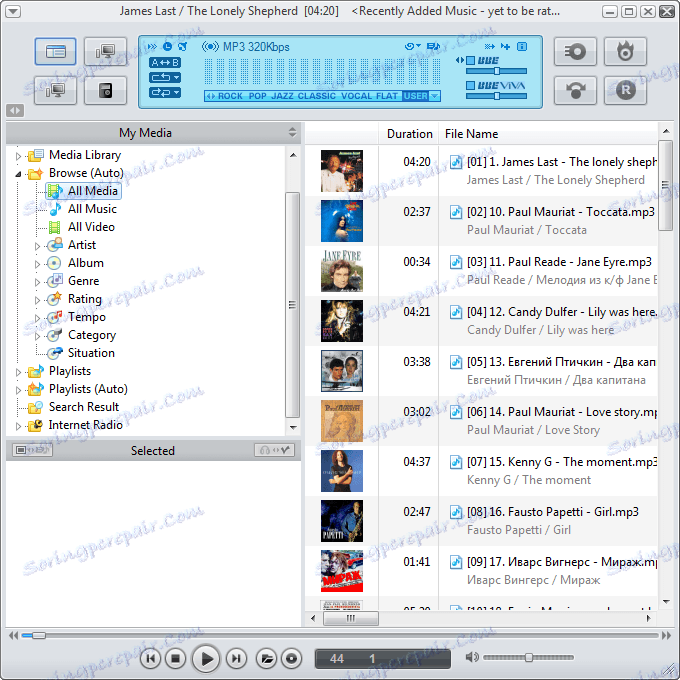Collapse the Browse (Auto) tree node
Screen dimensions: 680x680
point(18,174)
